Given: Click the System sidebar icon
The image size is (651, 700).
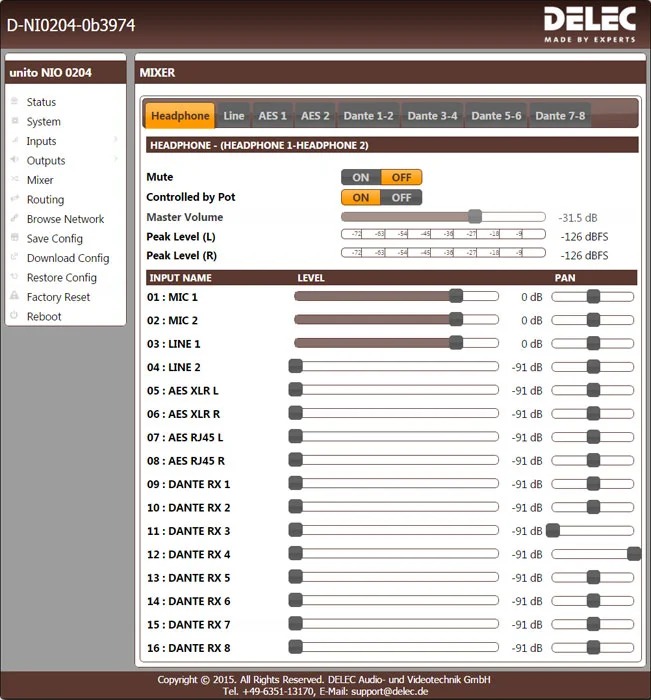Looking at the screenshot, I should [x=14, y=121].
